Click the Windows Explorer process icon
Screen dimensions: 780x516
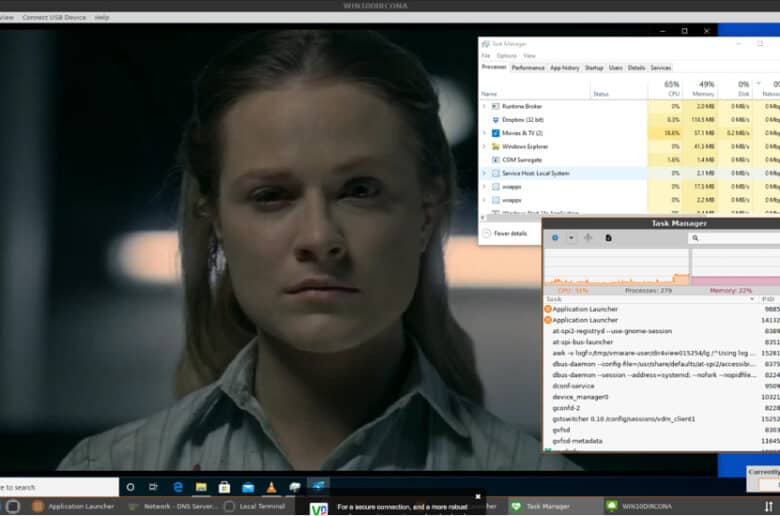495,146
